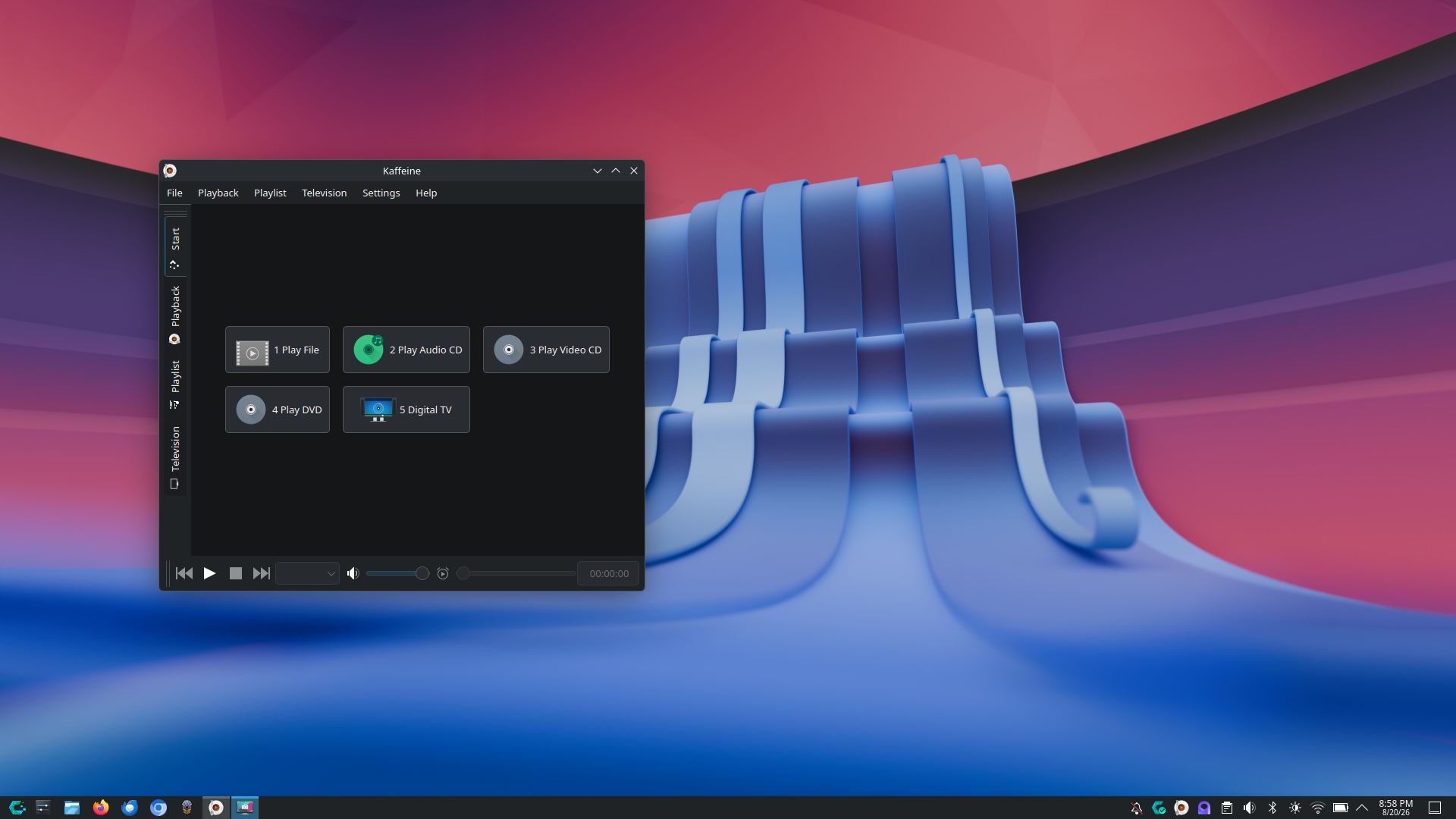Launch Firefox from the taskbar

(101, 808)
